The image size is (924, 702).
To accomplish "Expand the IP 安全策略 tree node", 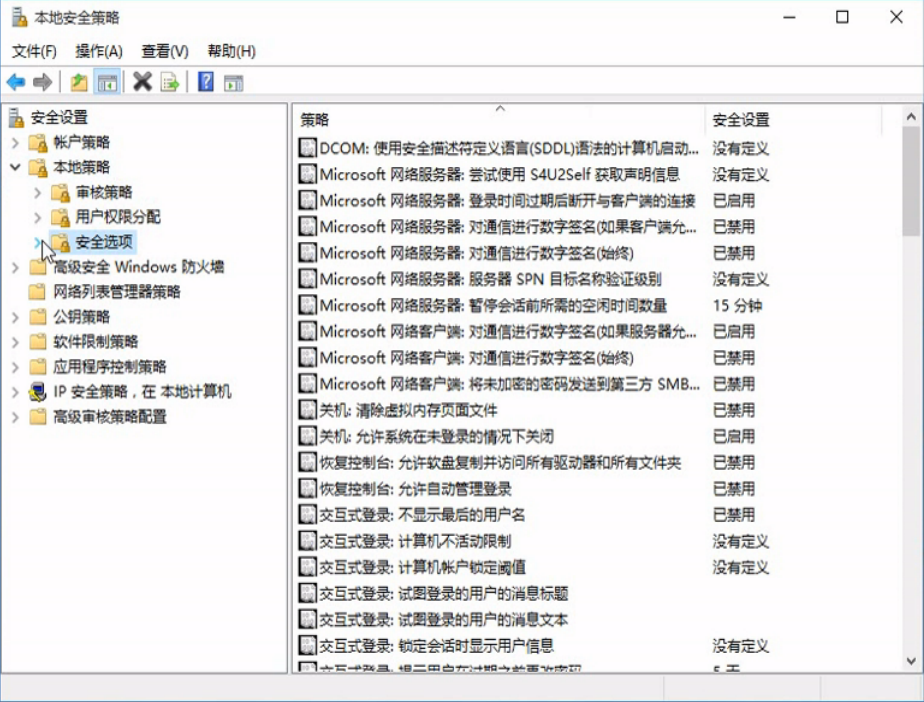I will pyautogui.click(x=15, y=392).
